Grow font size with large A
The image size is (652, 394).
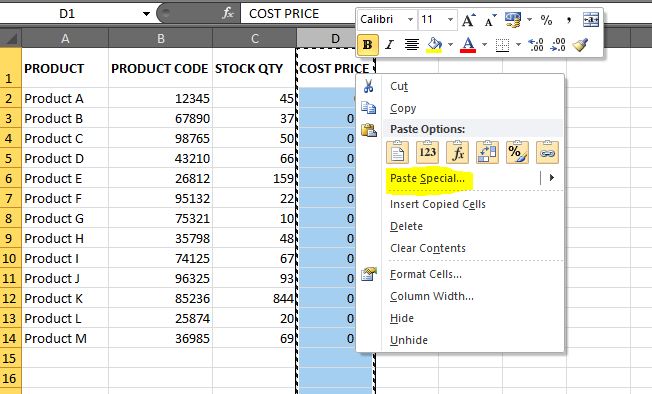(468, 20)
